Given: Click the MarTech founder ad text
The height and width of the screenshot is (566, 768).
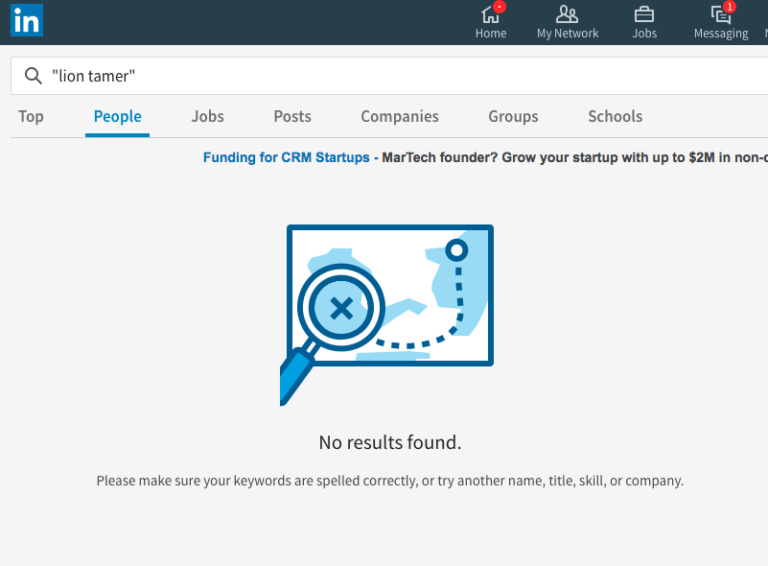Looking at the screenshot, I should point(575,157).
